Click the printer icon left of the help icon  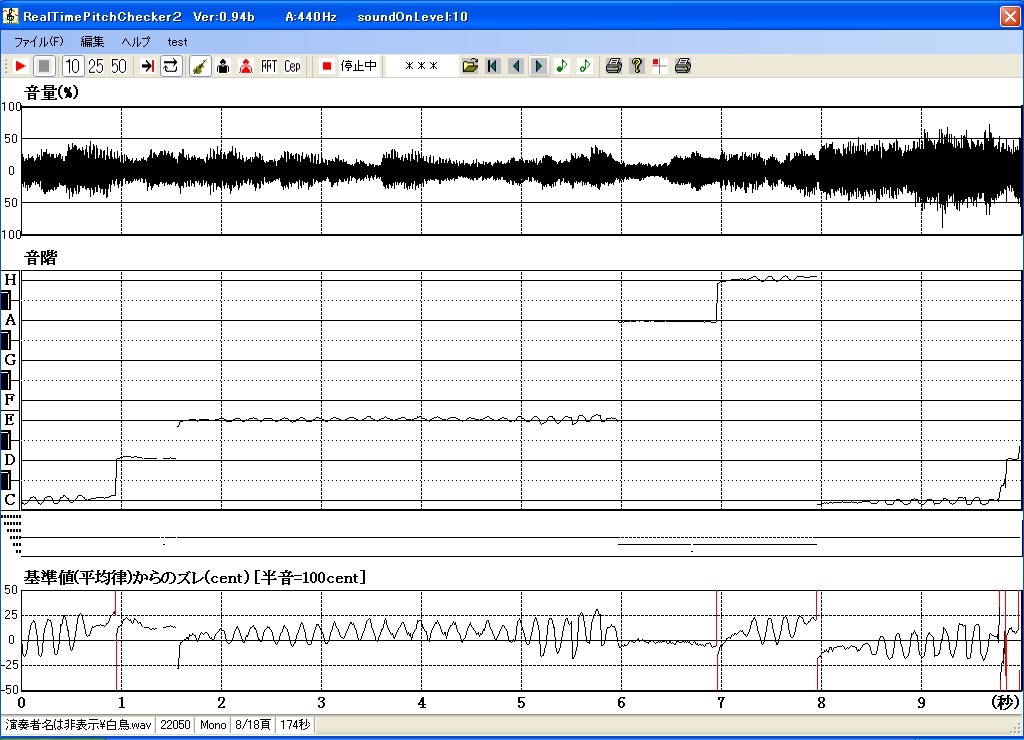[x=613, y=66]
